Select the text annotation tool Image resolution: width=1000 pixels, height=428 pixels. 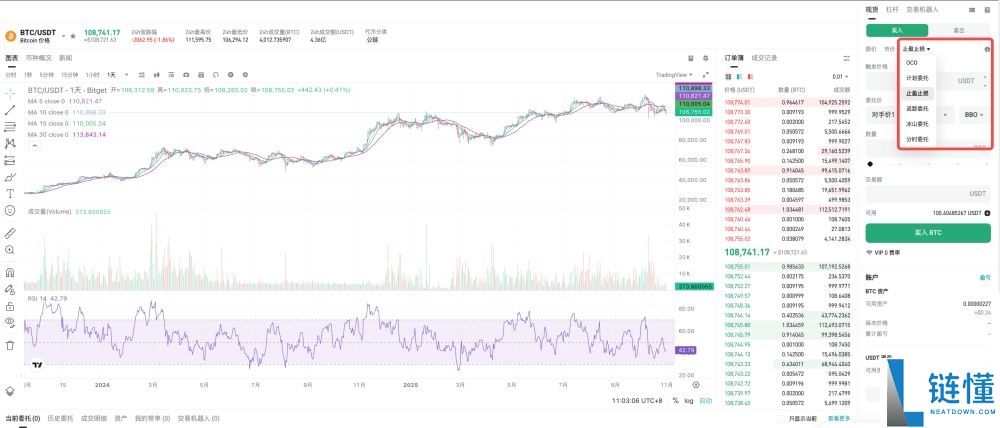coord(10,193)
